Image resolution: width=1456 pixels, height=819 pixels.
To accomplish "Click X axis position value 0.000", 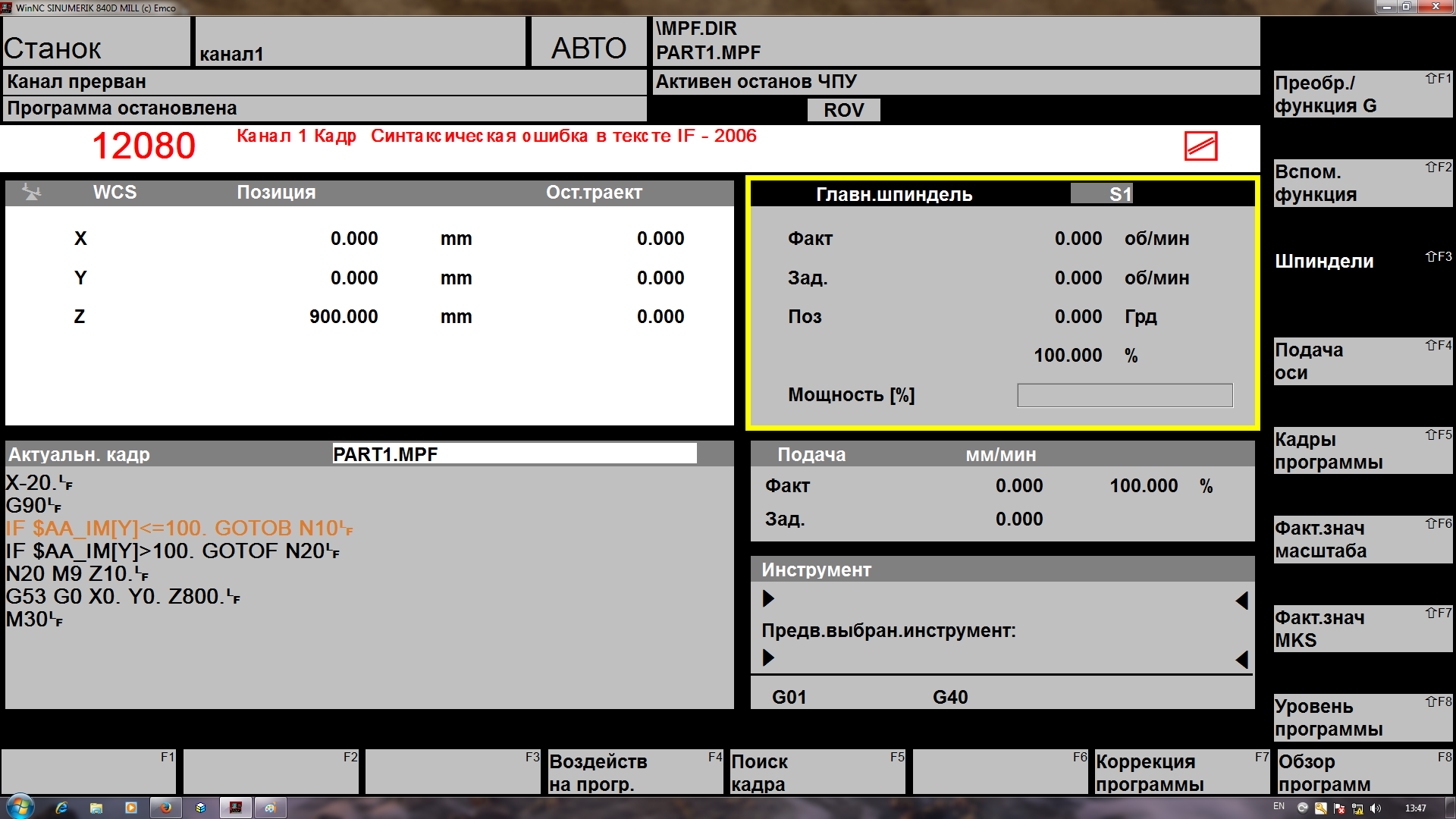I will (354, 238).
